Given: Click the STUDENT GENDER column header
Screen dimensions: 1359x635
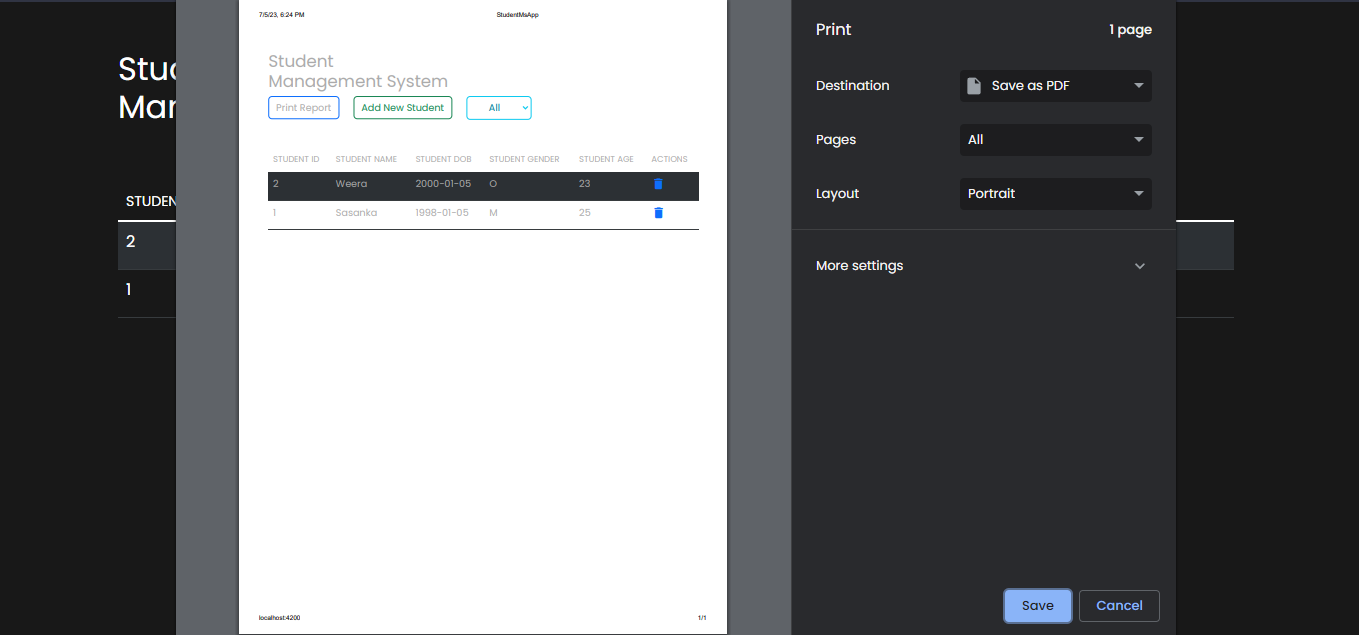Looking at the screenshot, I should click(x=524, y=160).
